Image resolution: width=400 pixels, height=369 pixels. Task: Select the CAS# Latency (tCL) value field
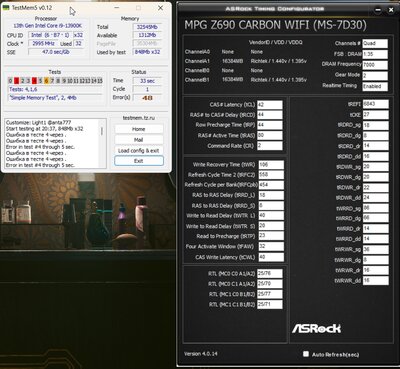click(270, 105)
